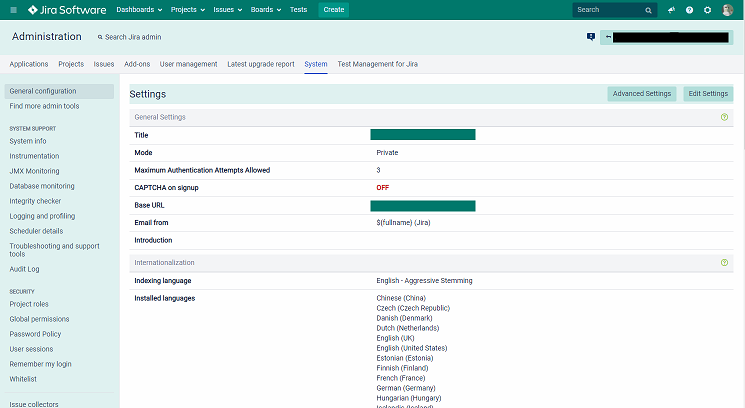Viewport: 745px width, 408px height.
Task: Open the user profile avatar
Action: click(727, 10)
